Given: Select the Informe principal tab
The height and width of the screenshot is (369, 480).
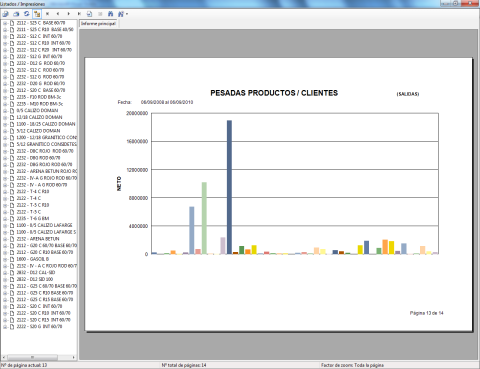Looking at the screenshot, I should [98, 24].
